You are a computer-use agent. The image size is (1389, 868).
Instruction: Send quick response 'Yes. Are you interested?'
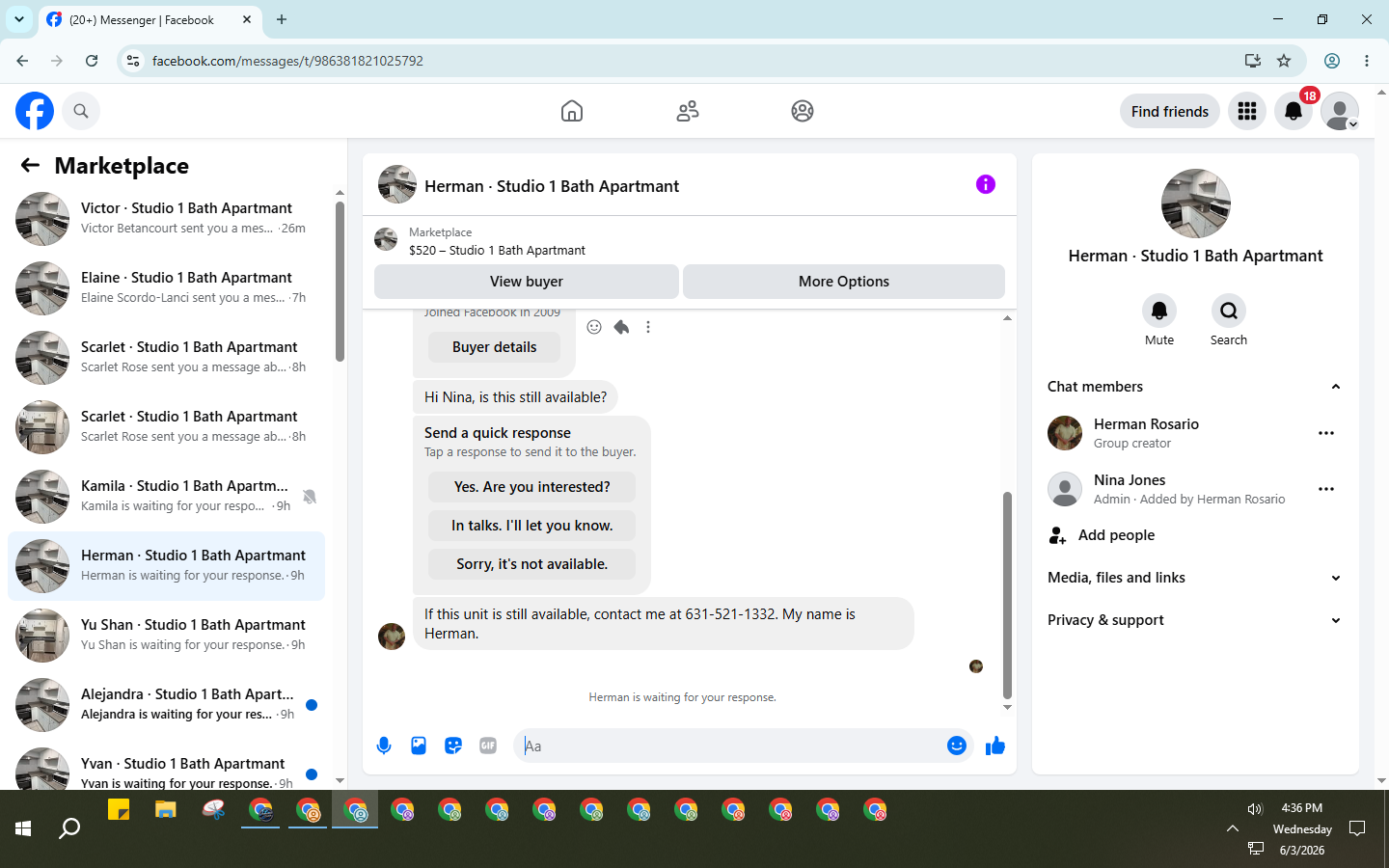(x=532, y=487)
